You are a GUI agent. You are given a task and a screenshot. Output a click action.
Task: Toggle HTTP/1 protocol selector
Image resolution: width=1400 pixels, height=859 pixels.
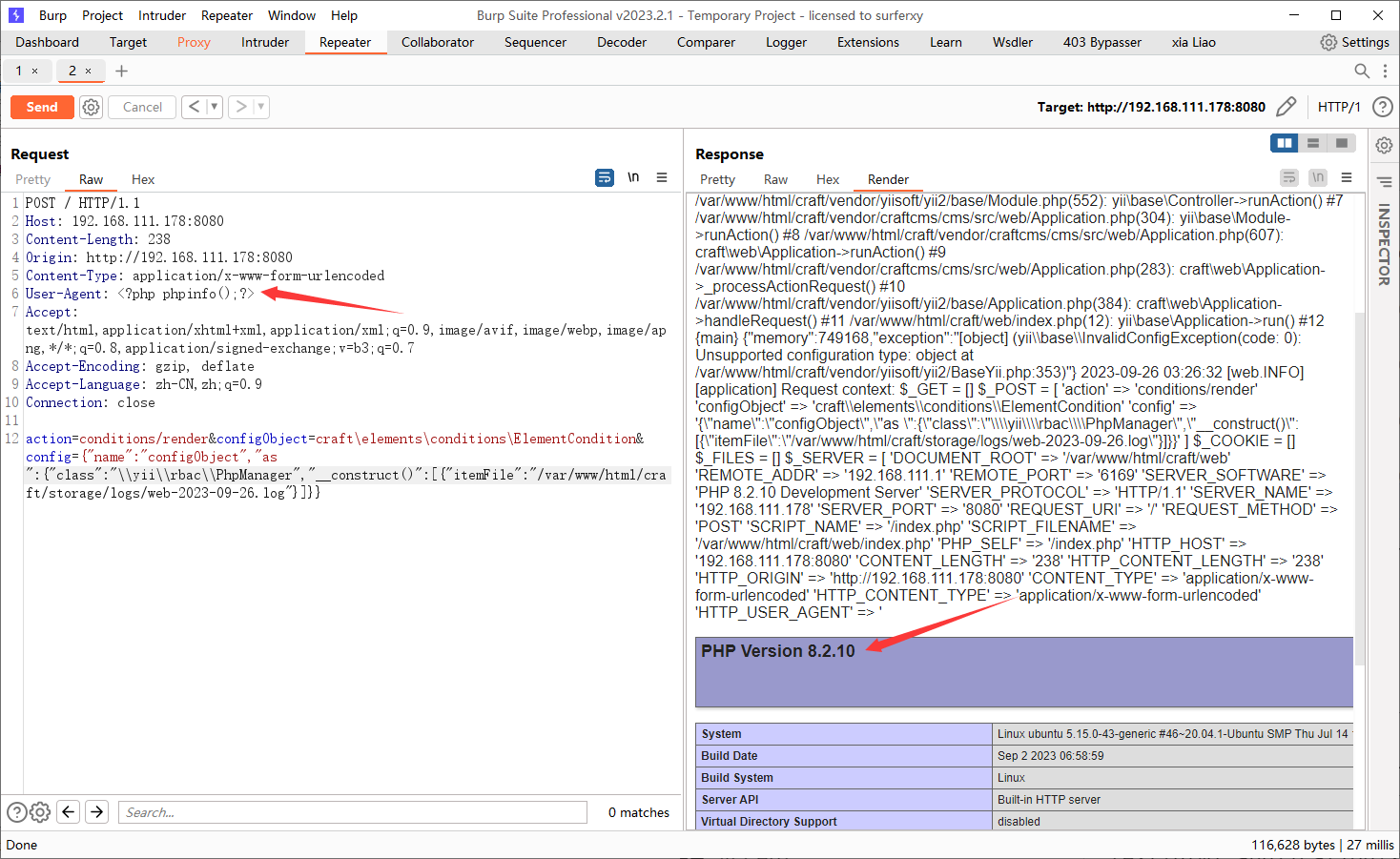coord(1339,107)
